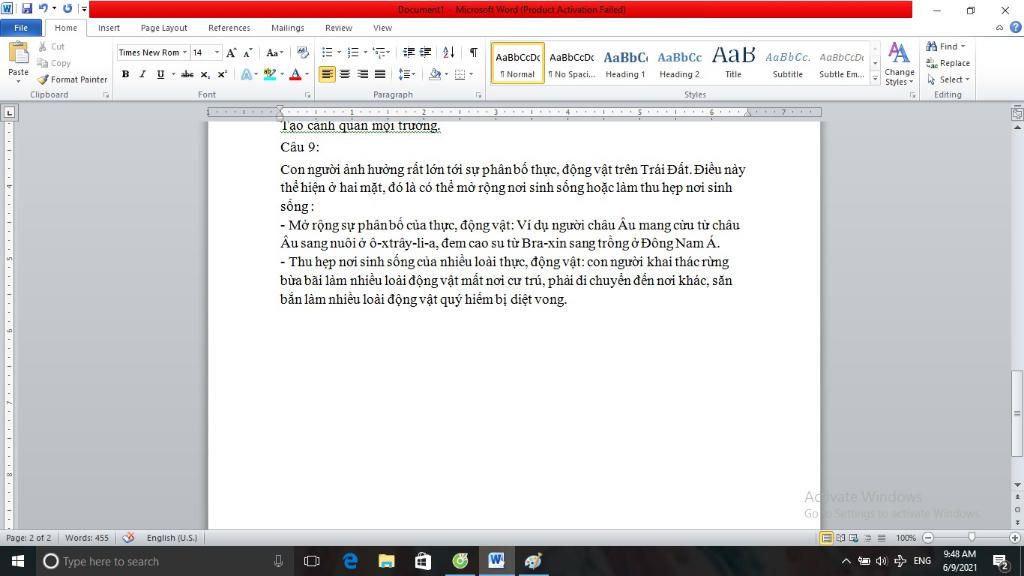Align text to the right
Viewport: 1024px width, 576px height.
(x=362, y=74)
